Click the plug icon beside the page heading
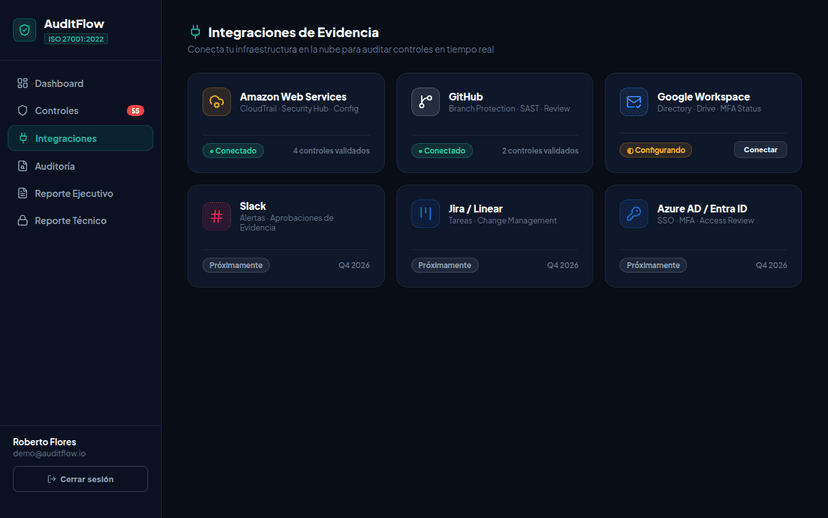Image resolution: width=828 pixels, height=518 pixels. click(195, 32)
